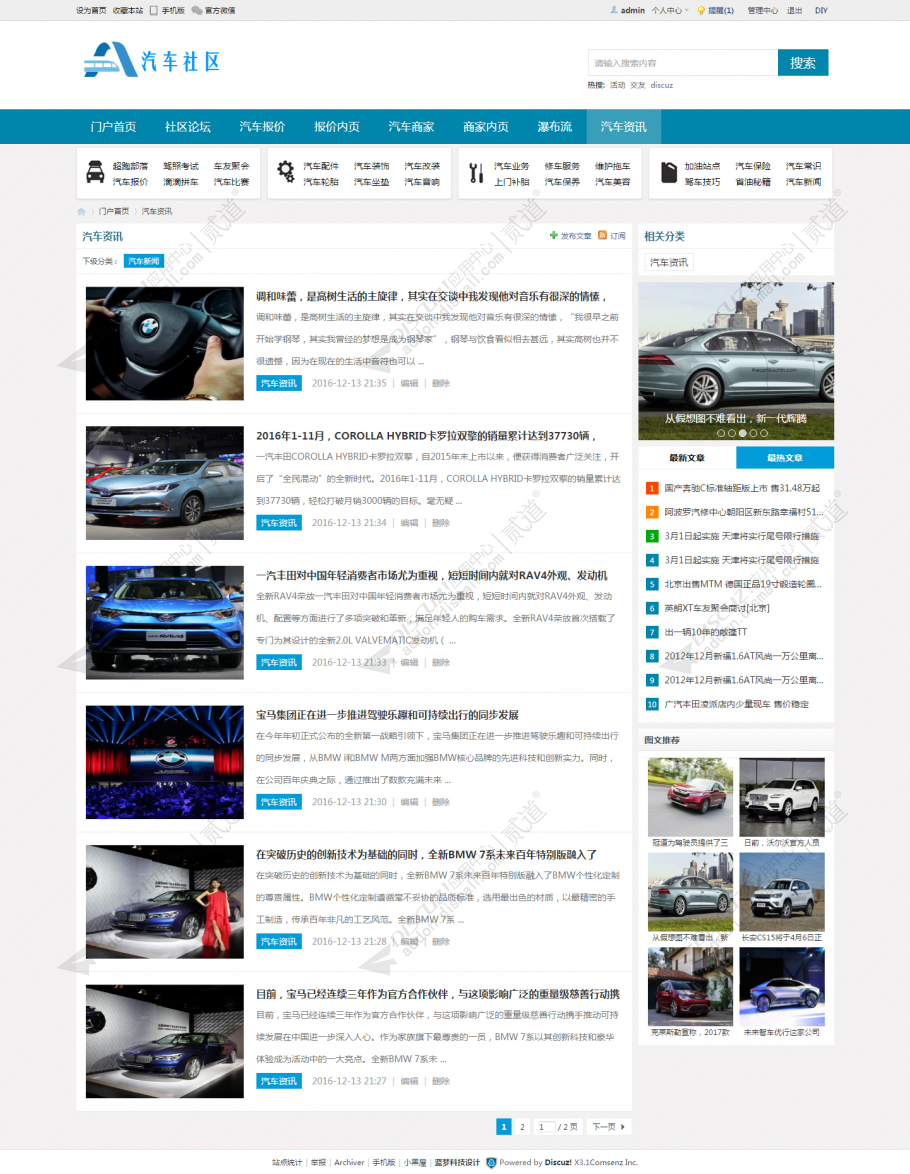Image resolution: width=910 pixels, height=1174 pixels.
Task: Select the third carousel dot
Action: 742,433
